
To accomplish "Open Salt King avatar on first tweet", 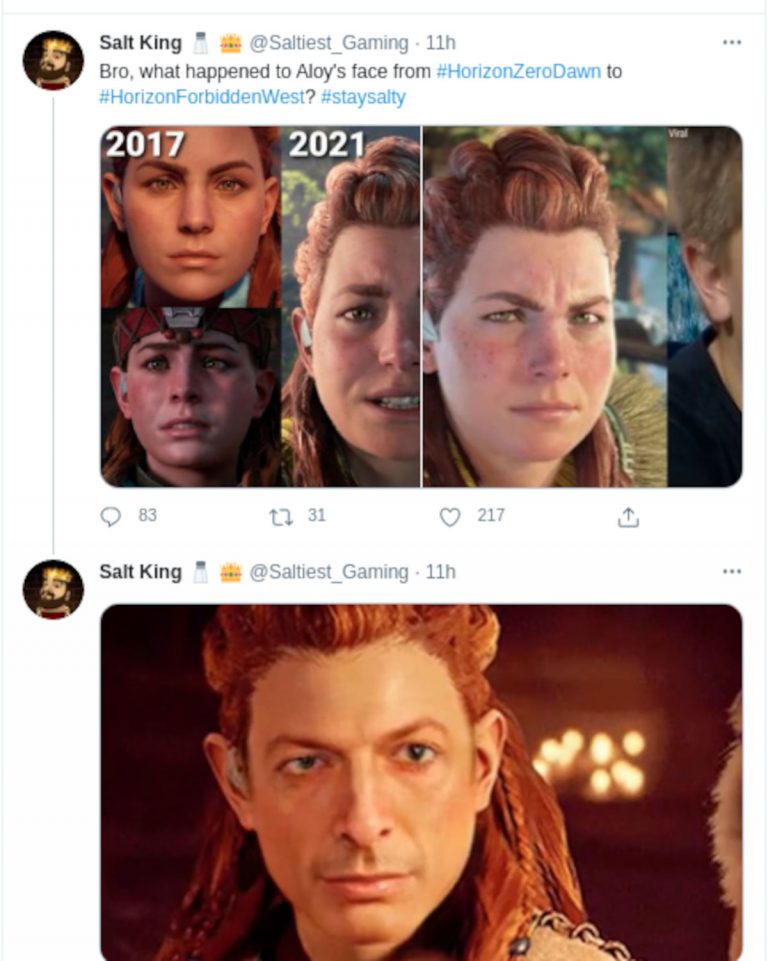I will (53, 60).
